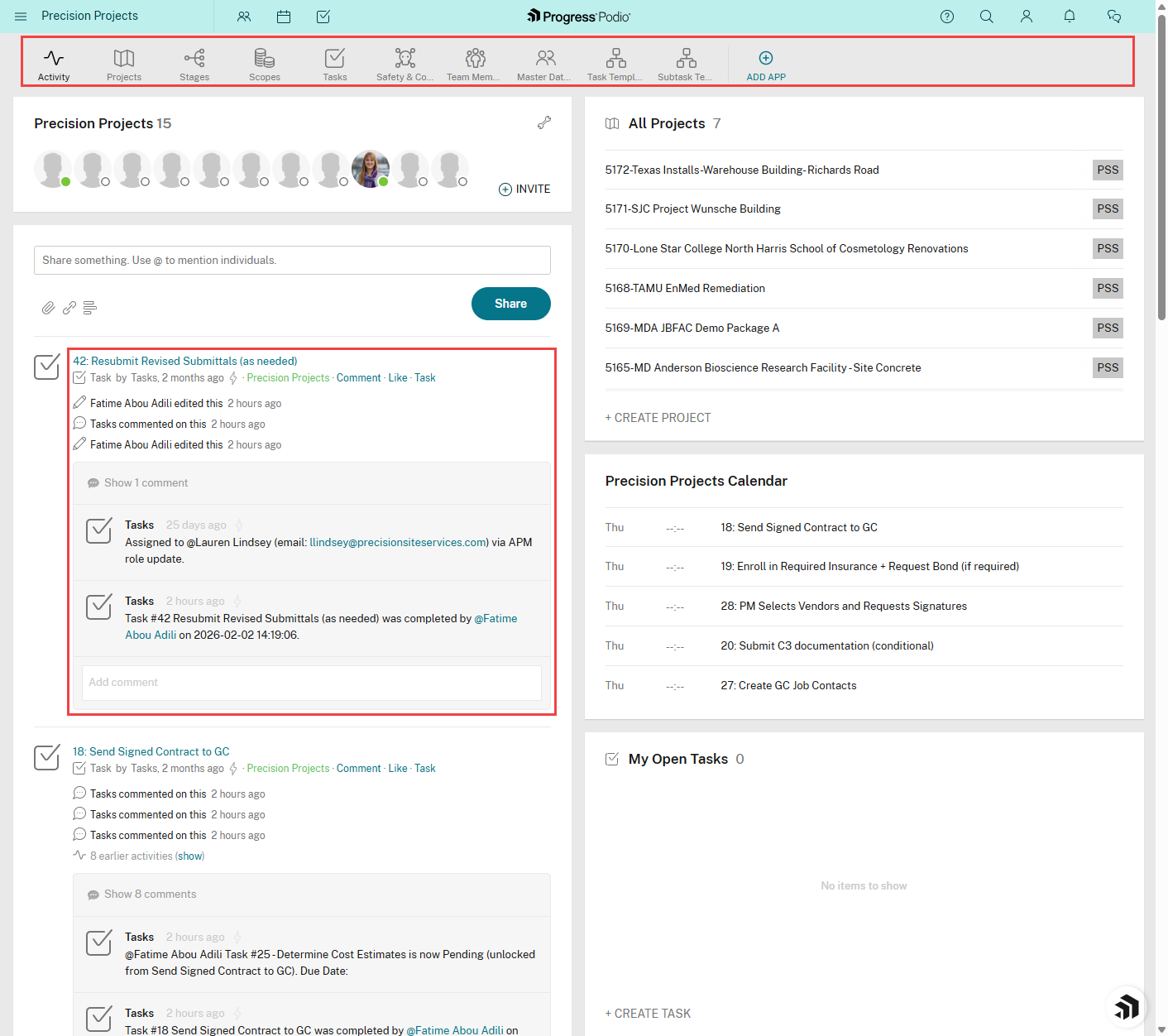This screenshot has height=1036, width=1168.
Task: Click the Progress chat launcher icon
Action: click(x=1127, y=1007)
